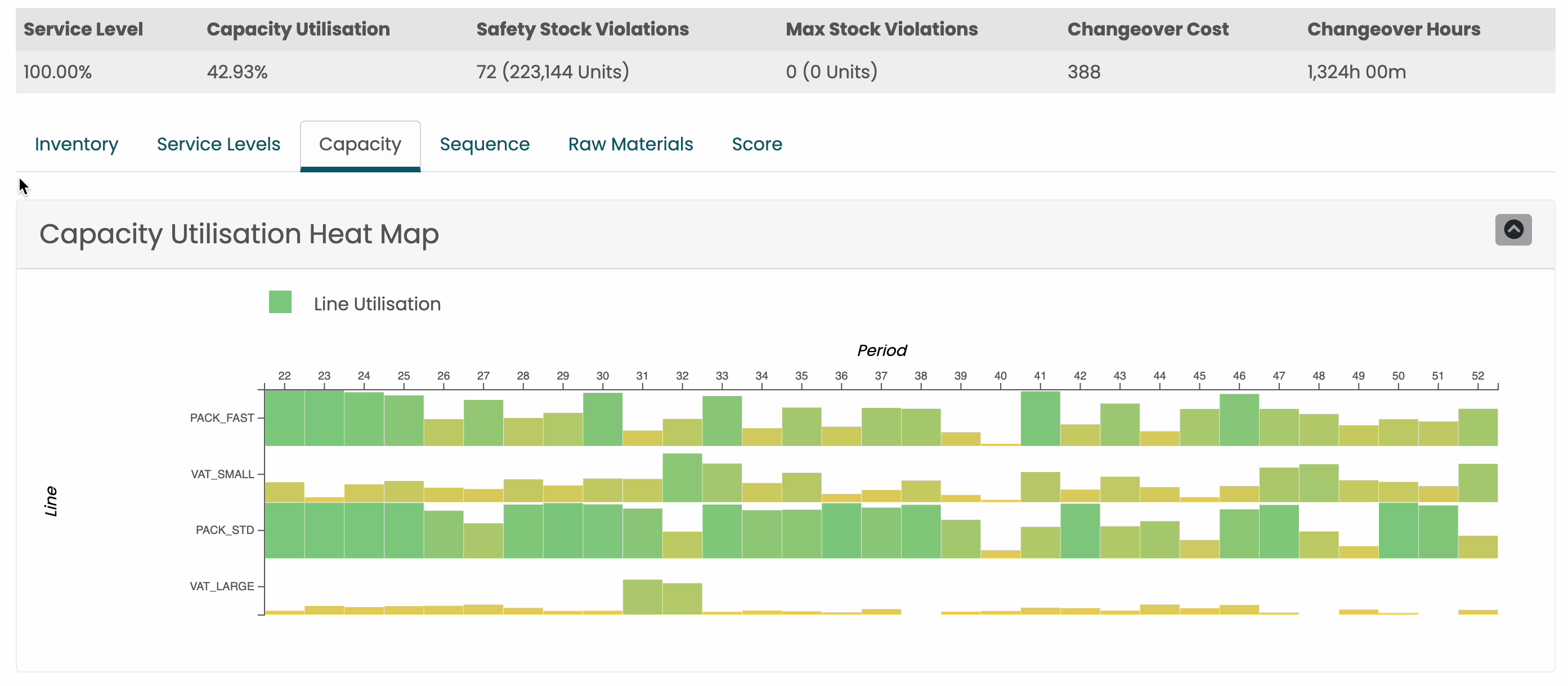Select the Safety Stock Violations count
1568x686 pixels.
[x=552, y=72]
